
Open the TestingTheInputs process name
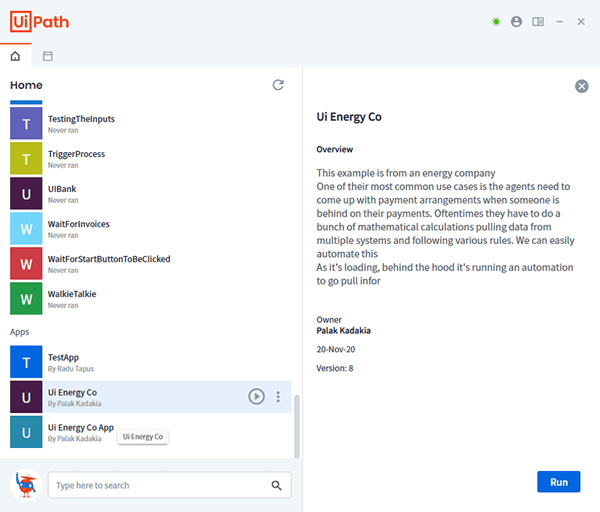(x=81, y=119)
